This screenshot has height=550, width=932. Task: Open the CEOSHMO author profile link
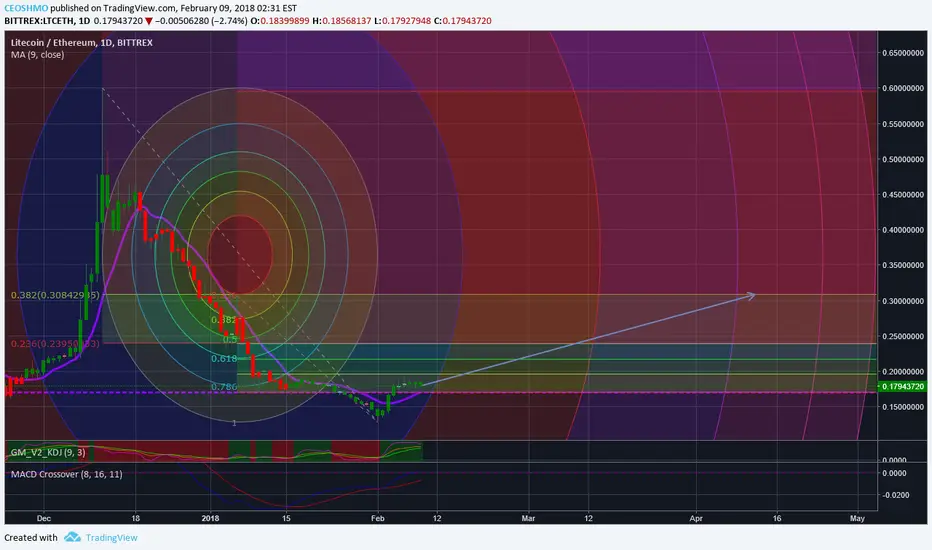click(26, 8)
